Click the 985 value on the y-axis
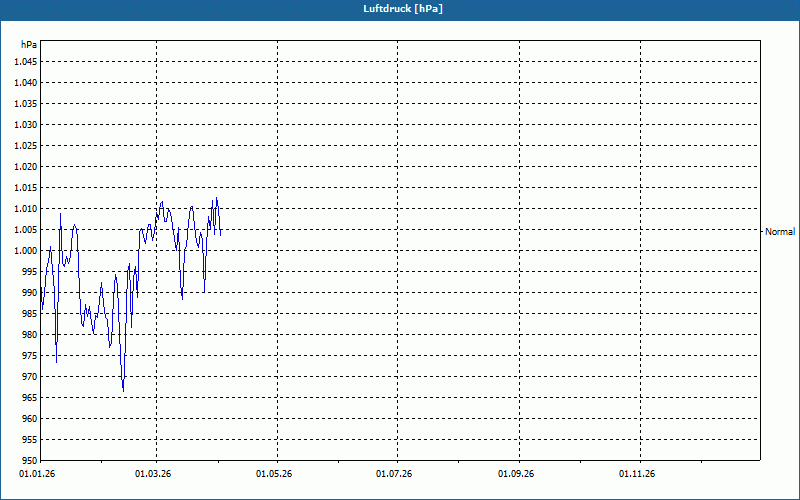 (28, 314)
